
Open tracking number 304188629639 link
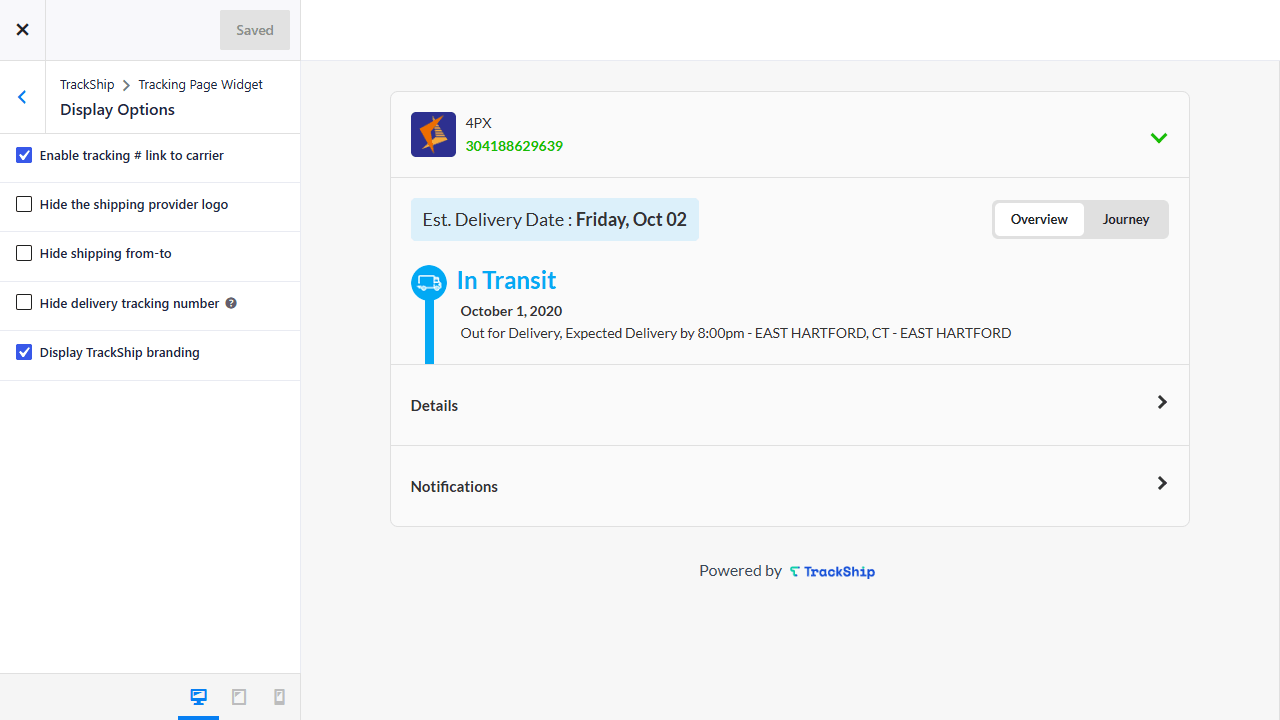514,146
